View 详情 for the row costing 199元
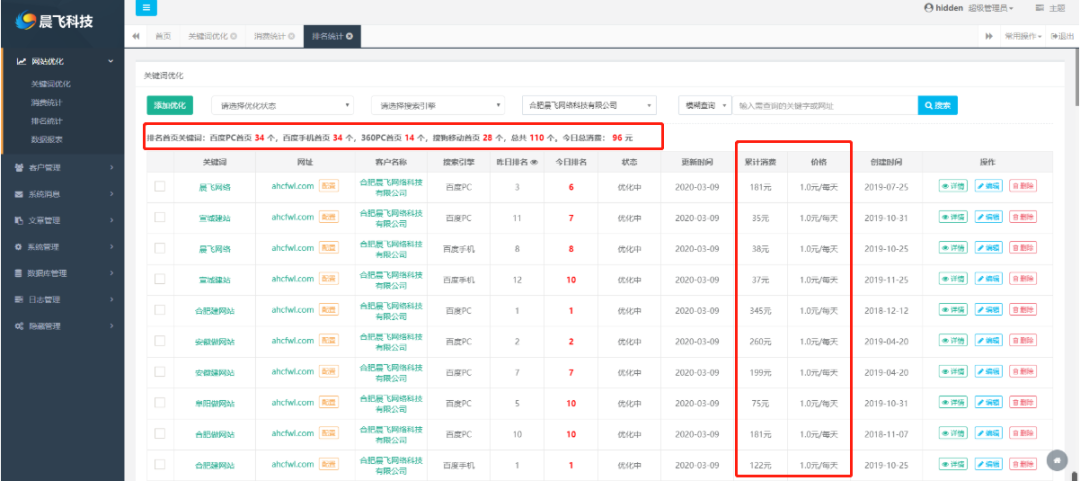 953,372
